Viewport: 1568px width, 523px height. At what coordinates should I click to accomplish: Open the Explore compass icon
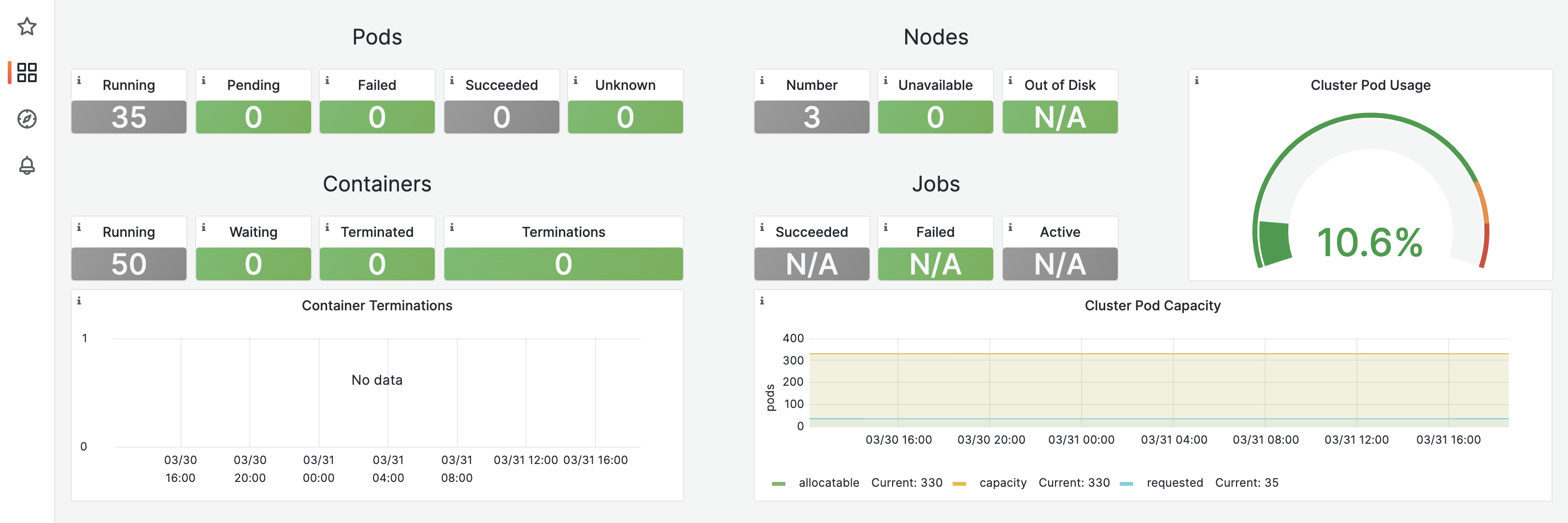(27, 119)
